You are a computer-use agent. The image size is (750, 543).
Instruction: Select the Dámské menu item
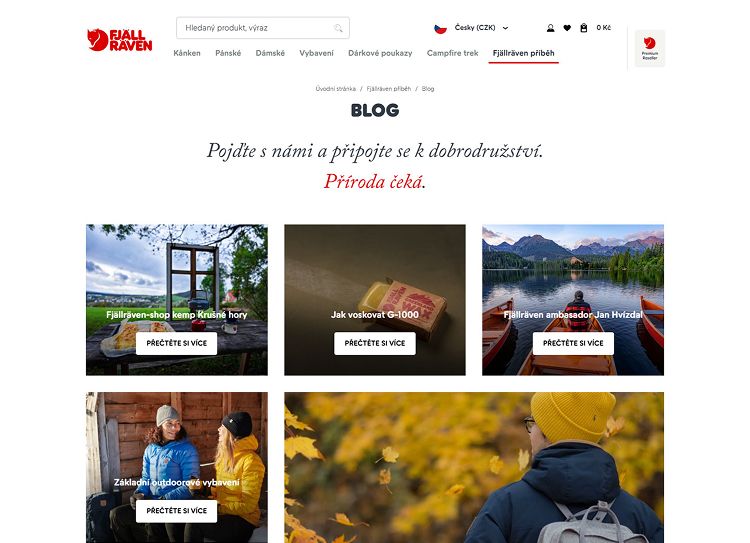[x=270, y=53]
